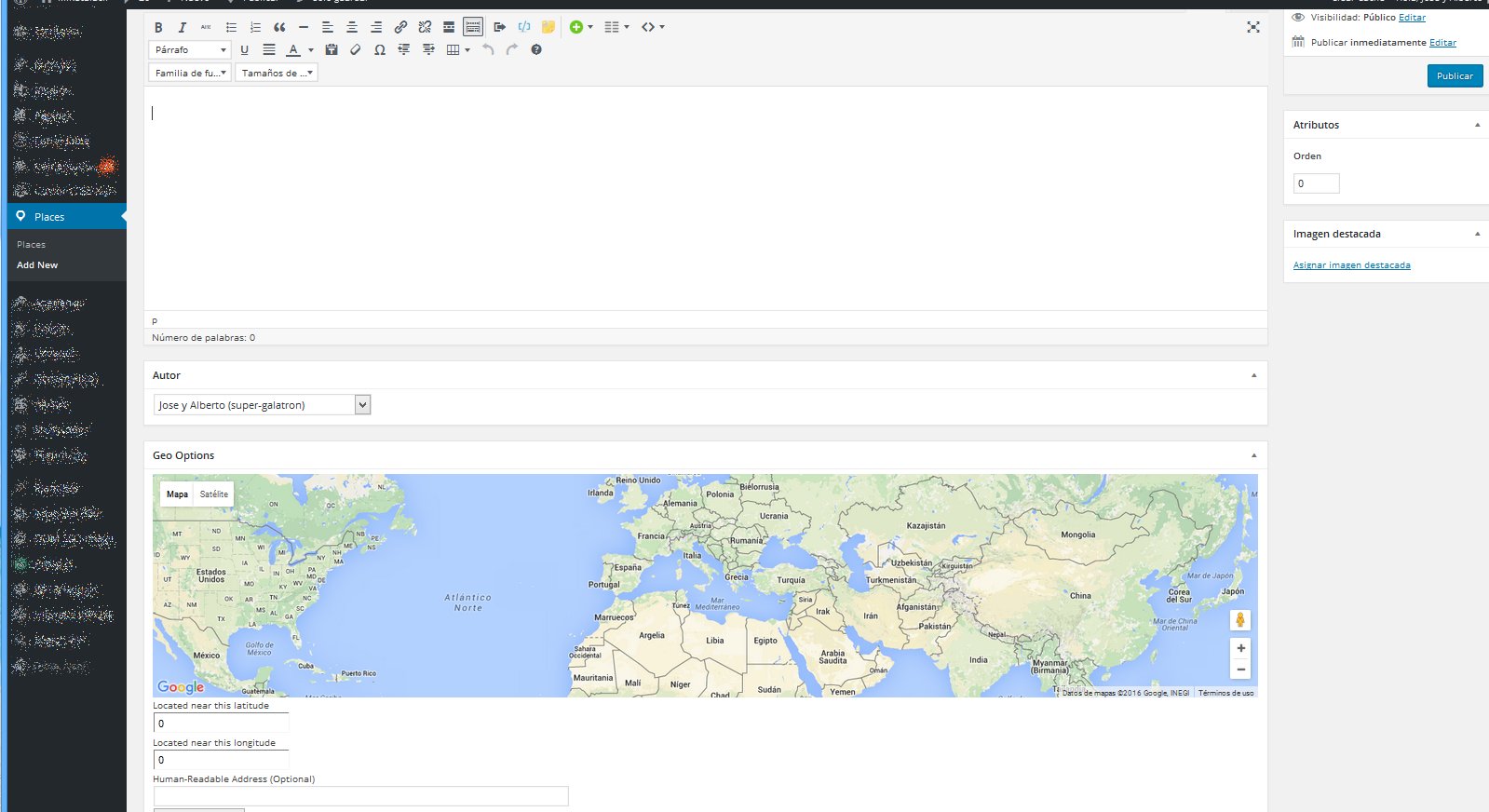
Task: Remove link with unlink icon
Action: click(x=425, y=27)
